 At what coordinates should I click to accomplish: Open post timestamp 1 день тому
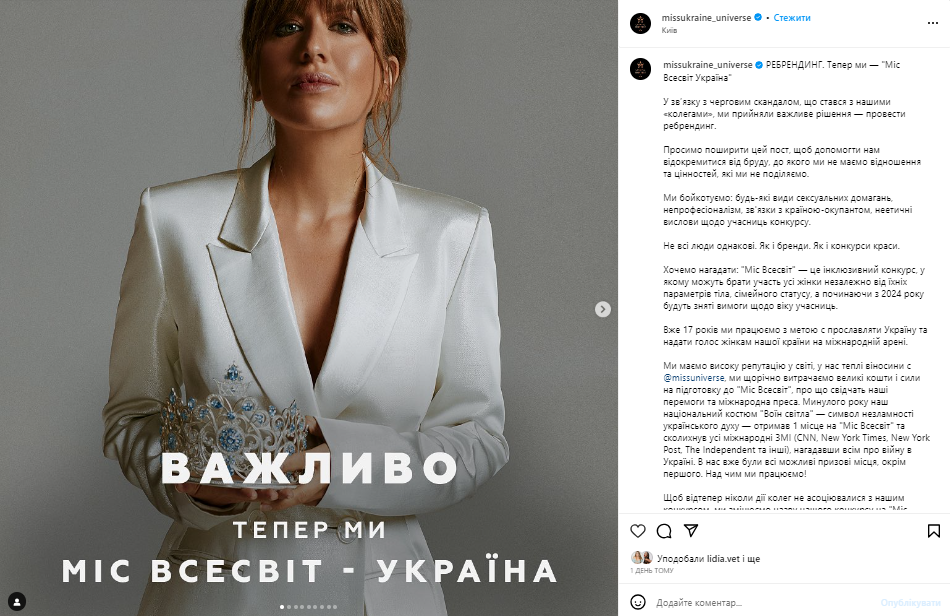pos(652,571)
